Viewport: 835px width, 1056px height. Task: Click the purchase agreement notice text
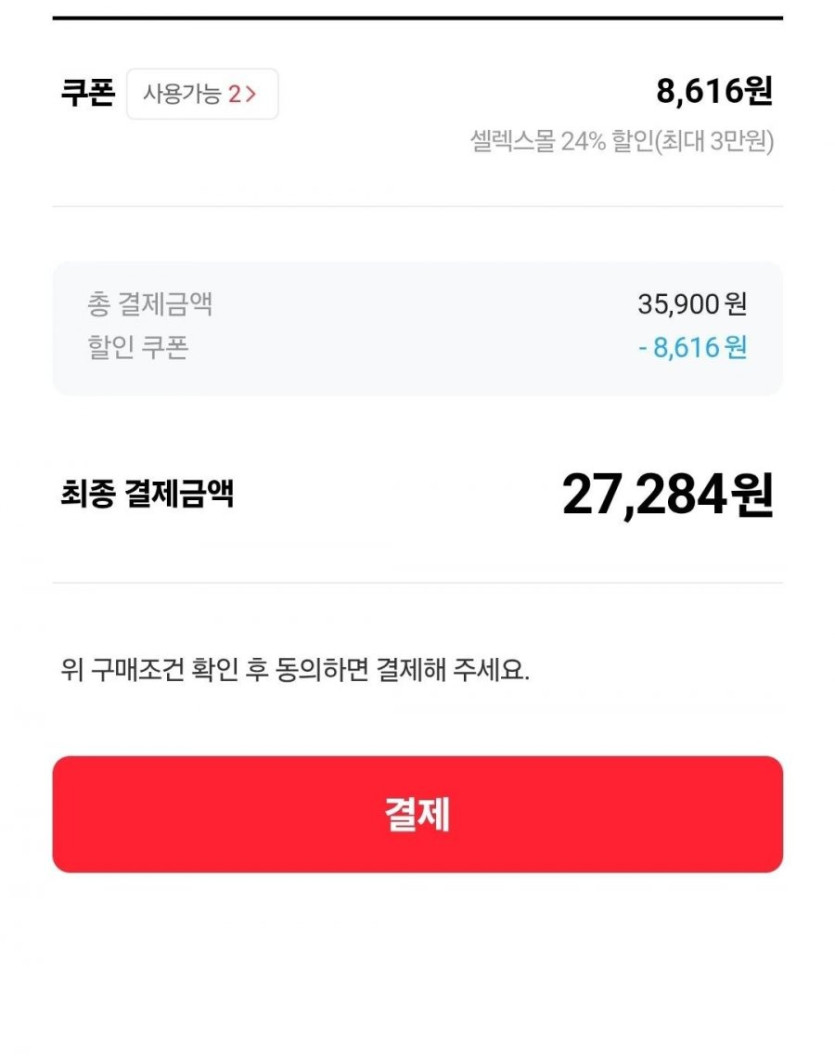point(295,669)
